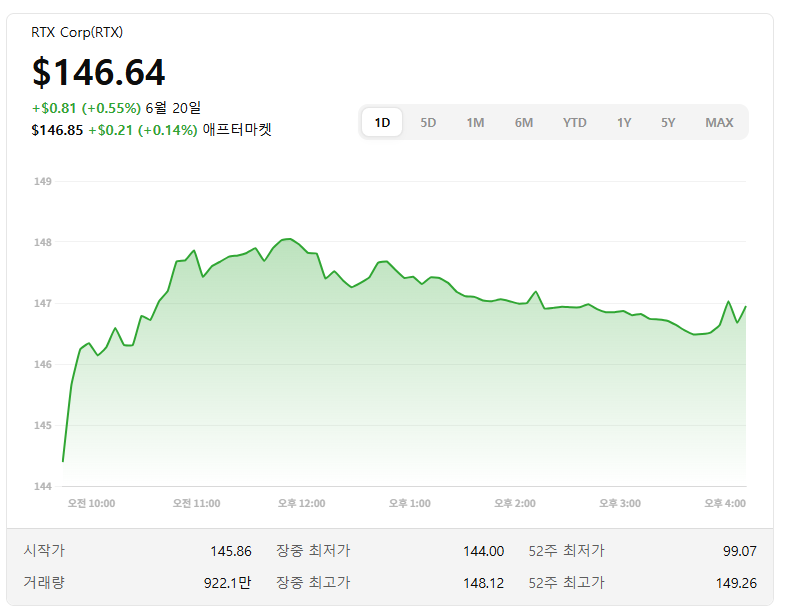
Task: Switch chart to 5D range
Action: (x=428, y=122)
